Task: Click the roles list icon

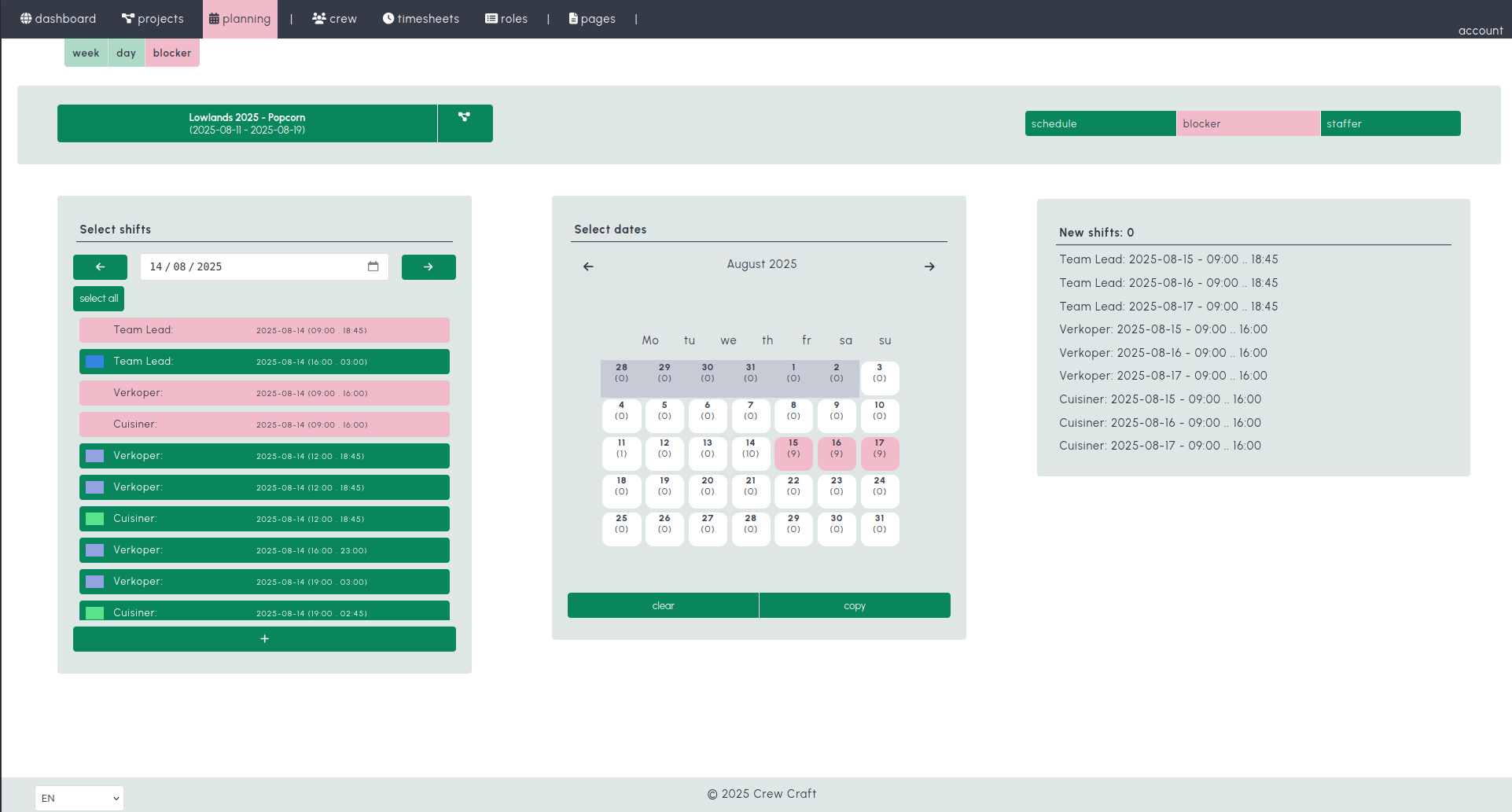Action: point(491,18)
